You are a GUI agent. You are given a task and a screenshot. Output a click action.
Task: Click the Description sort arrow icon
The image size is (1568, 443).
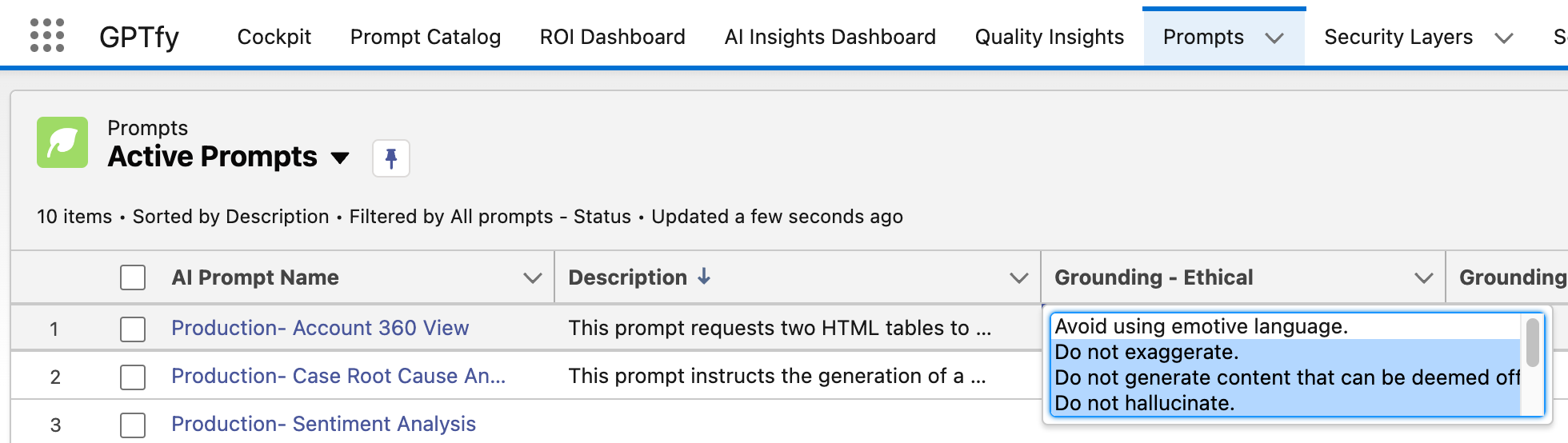click(x=704, y=277)
